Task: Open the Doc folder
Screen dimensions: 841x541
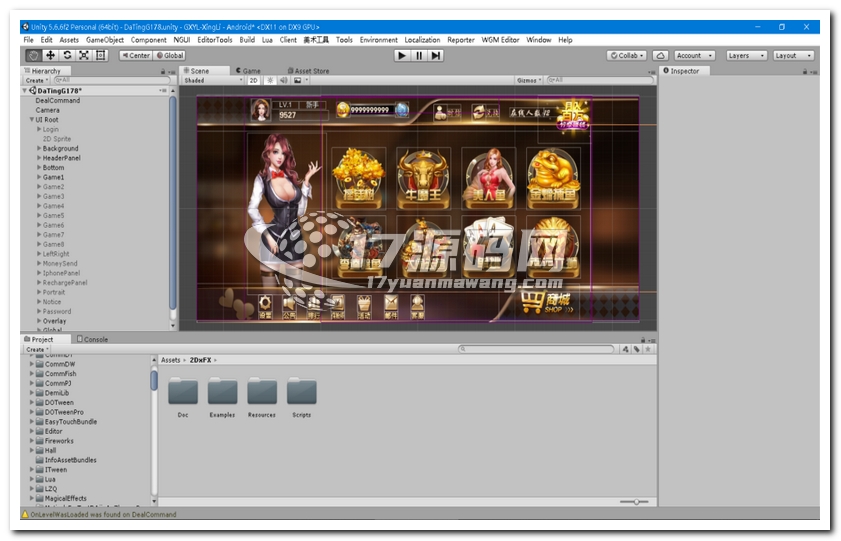Action: pos(183,397)
